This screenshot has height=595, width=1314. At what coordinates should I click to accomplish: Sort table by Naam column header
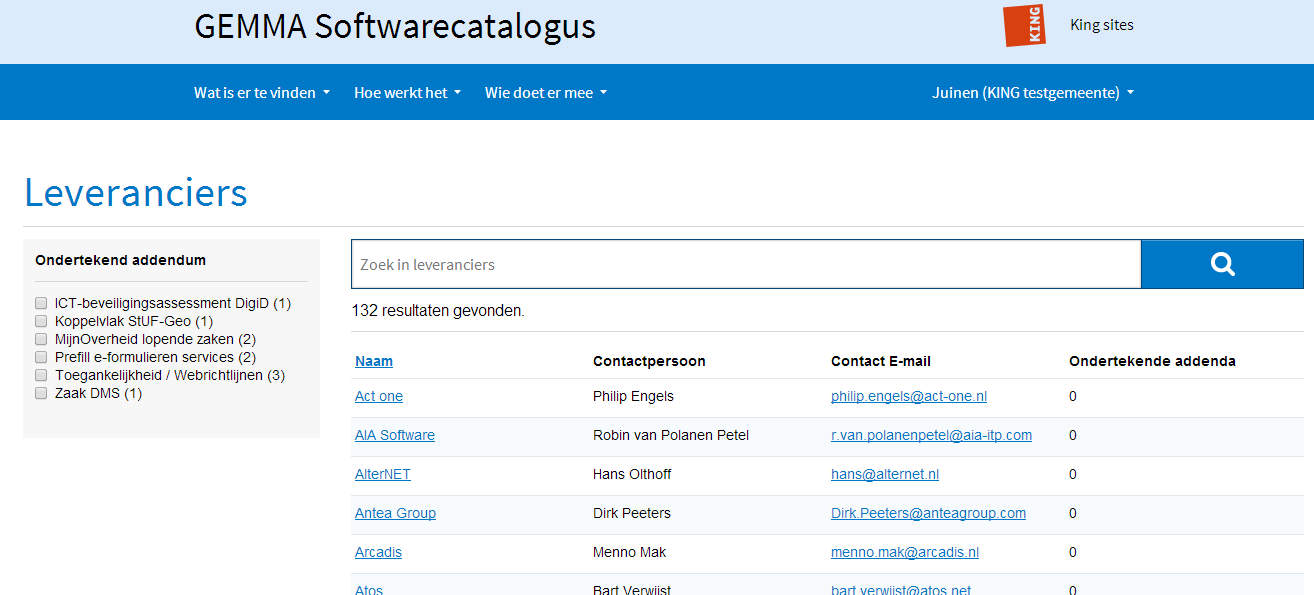(374, 361)
